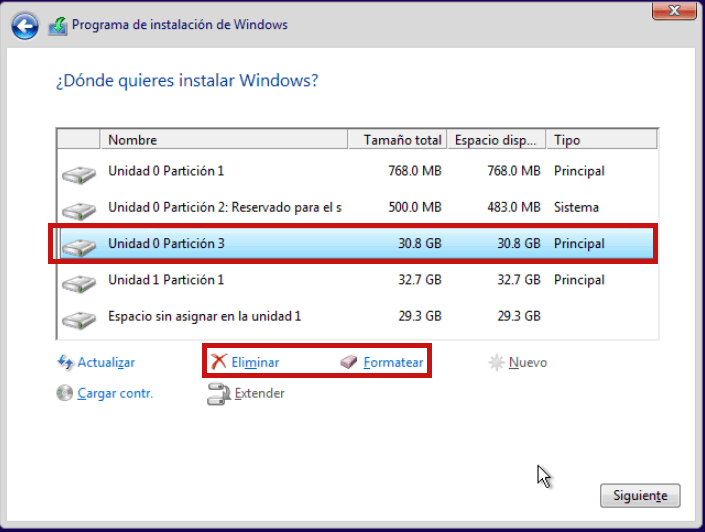The image size is (705, 532).
Task: Continue with the Siguiente button
Action: click(640, 496)
